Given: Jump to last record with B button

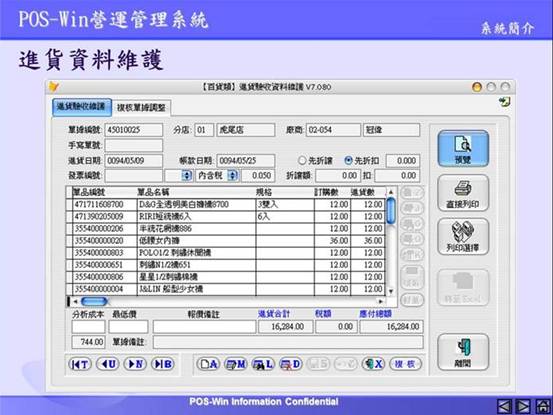Looking at the screenshot, I should click(163, 364).
